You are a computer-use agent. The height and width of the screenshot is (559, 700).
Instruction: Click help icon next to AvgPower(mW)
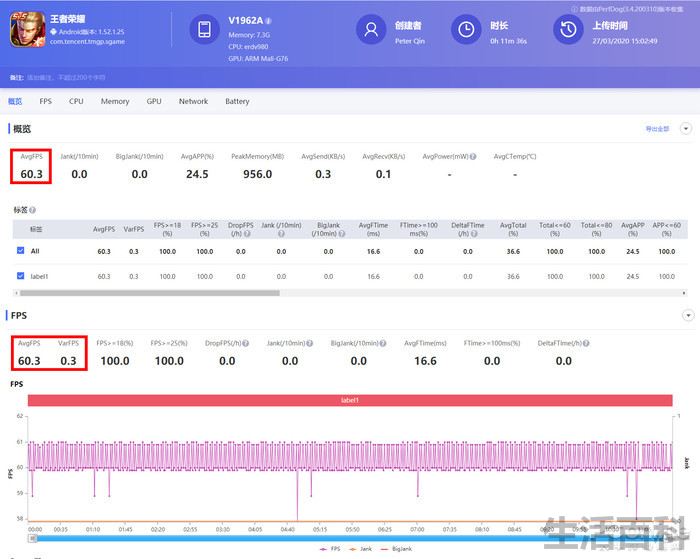click(473, 157)
